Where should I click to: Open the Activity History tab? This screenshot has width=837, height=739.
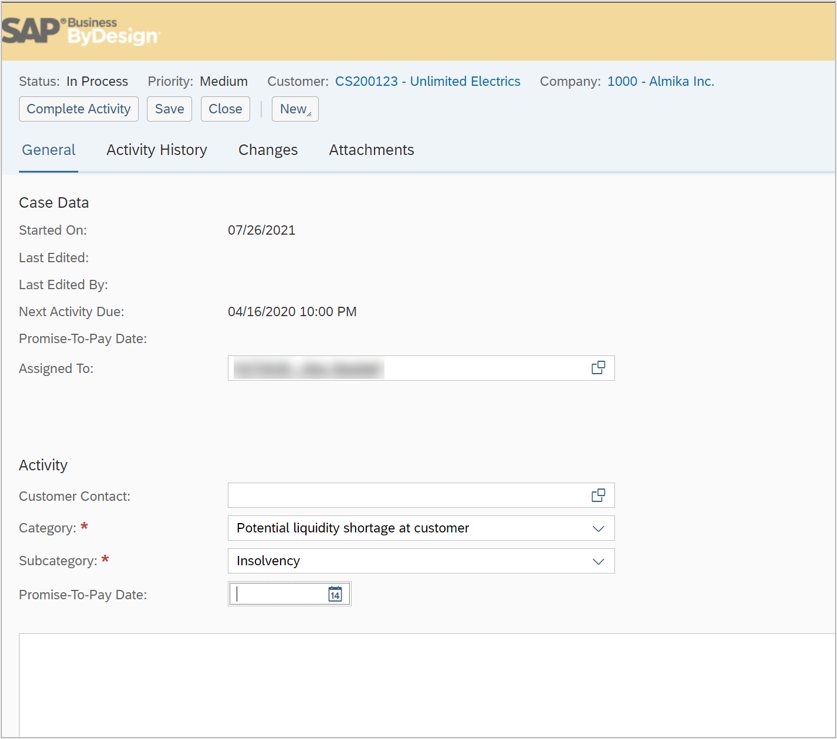tap(156, 150)
